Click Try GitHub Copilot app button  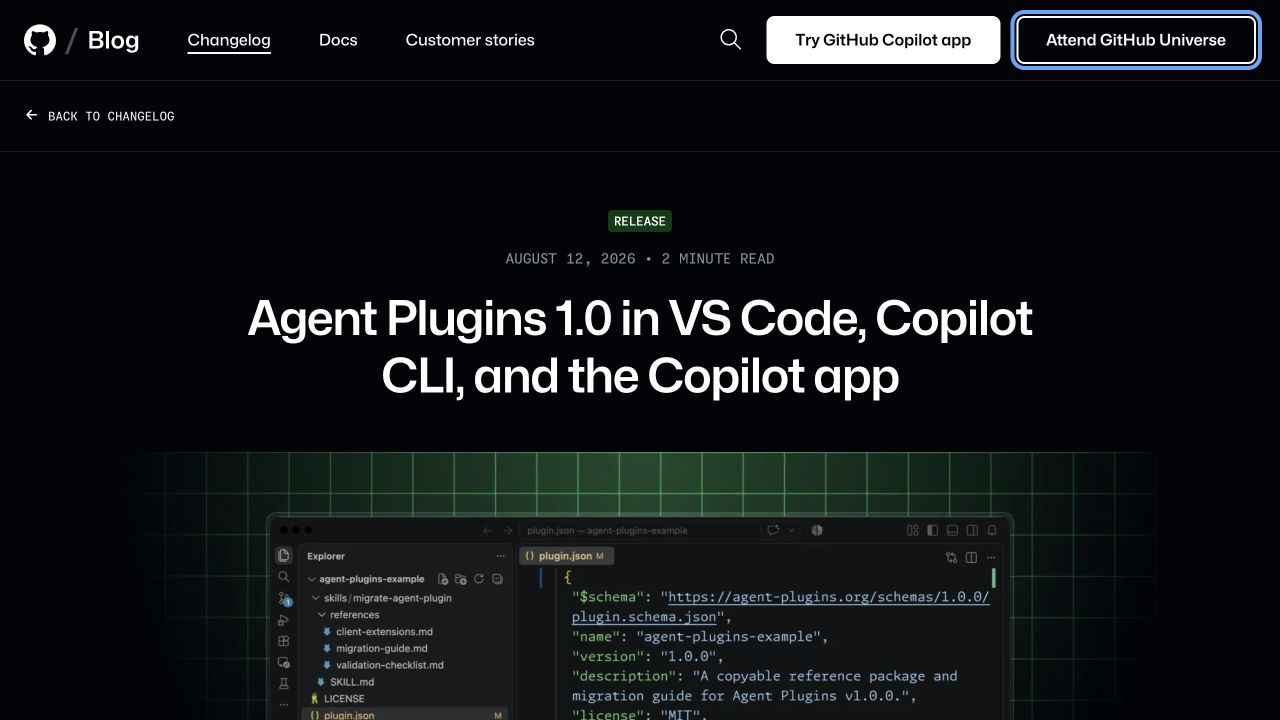pos(883,40)
